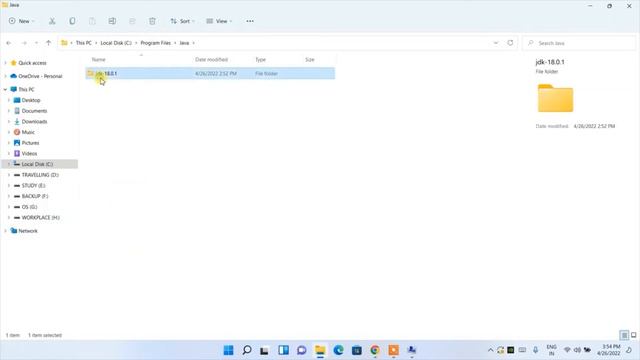Sort by the Type column header
Viewport: 640px width, 360px height.
[x=260, y=60]
